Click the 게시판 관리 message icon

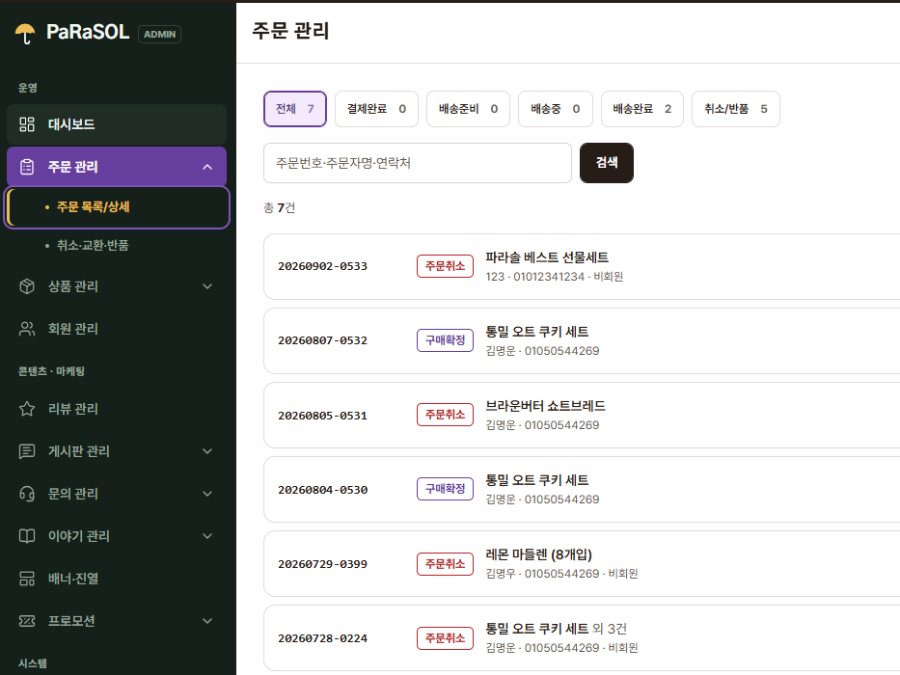[x=27, y=451]
